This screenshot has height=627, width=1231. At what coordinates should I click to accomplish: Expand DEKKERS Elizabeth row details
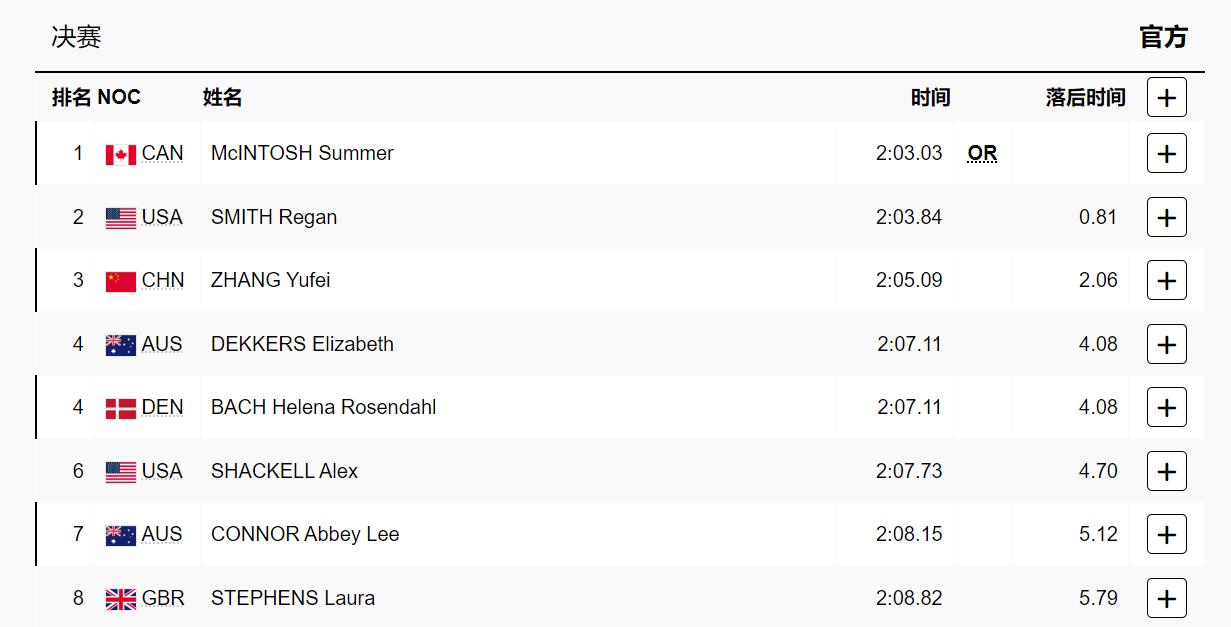coord(1166,344)
